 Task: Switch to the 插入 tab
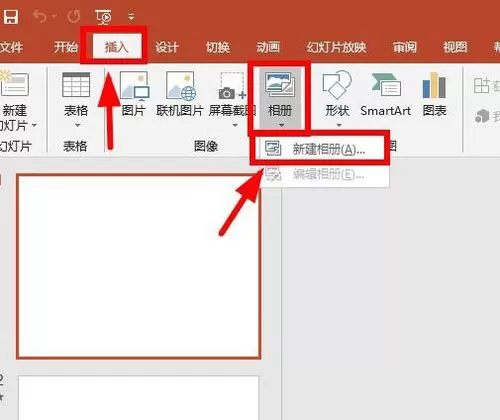point(116,47)
